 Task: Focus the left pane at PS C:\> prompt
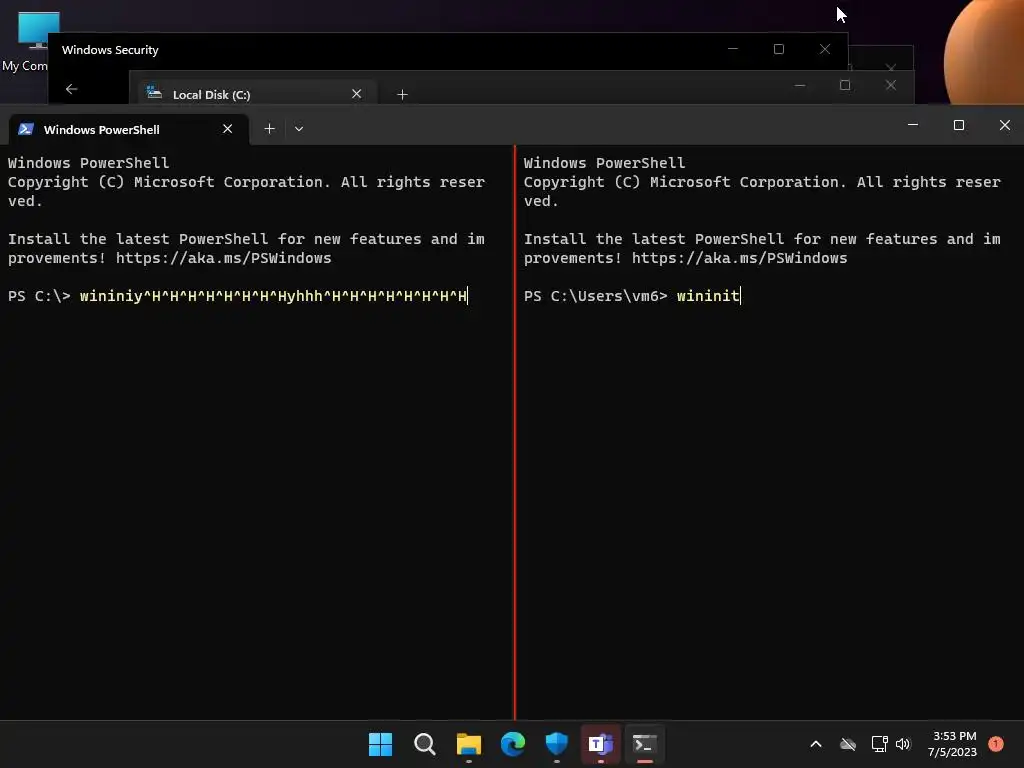238,296
